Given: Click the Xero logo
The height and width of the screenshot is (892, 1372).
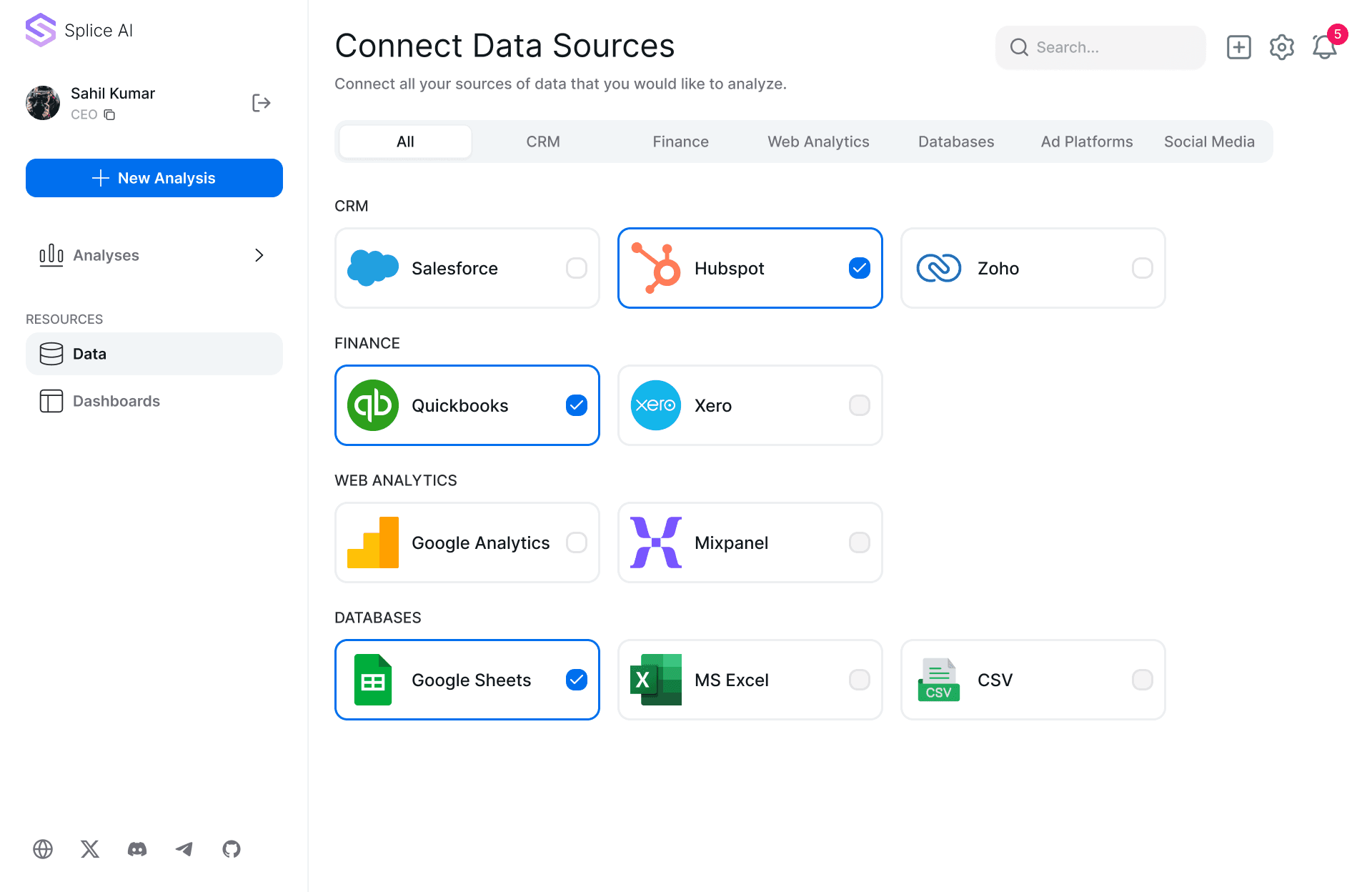Looking at the screenshot, I should [656, 405].
